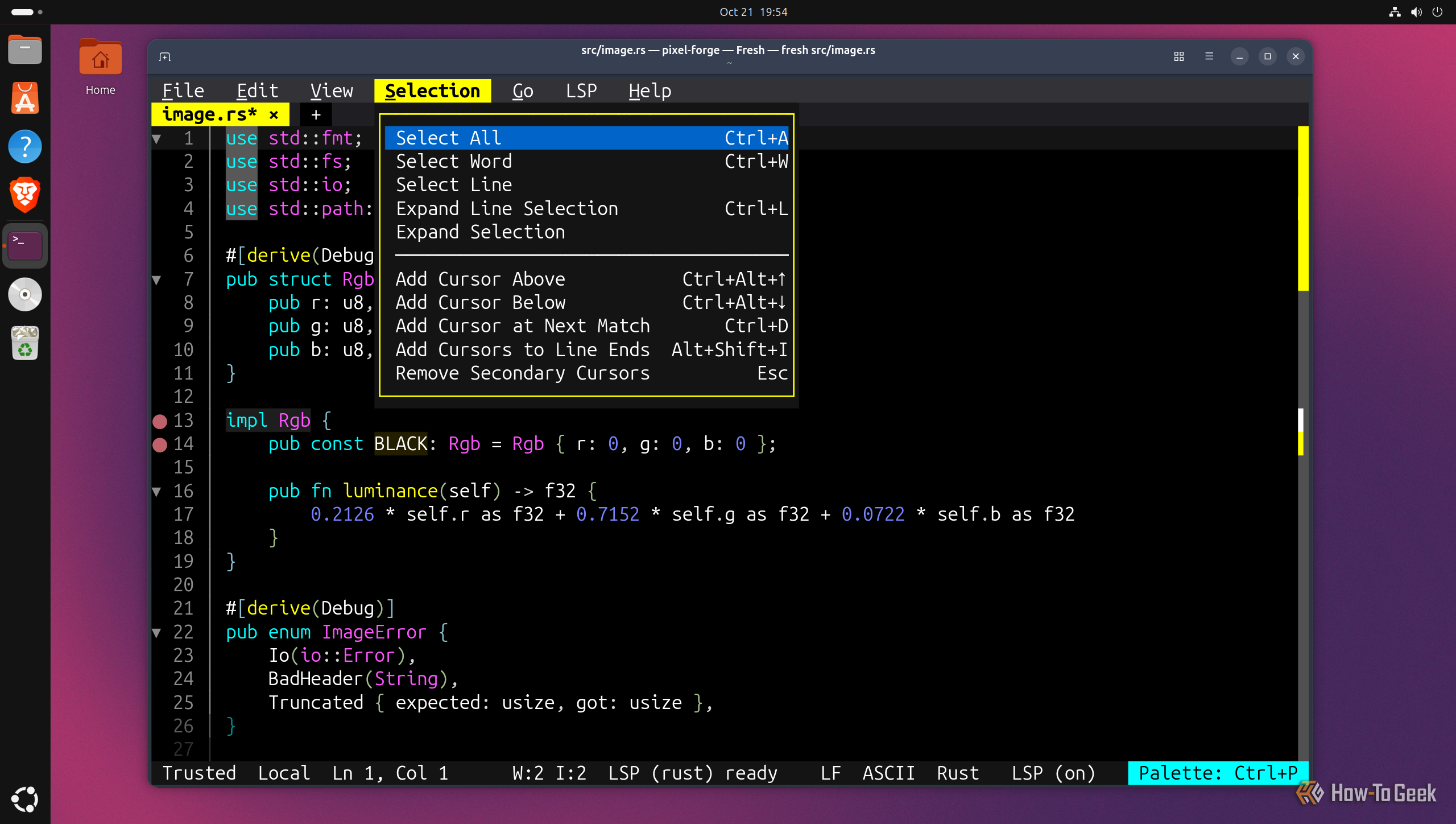Open the Go menu

click(x=523, y=91)
